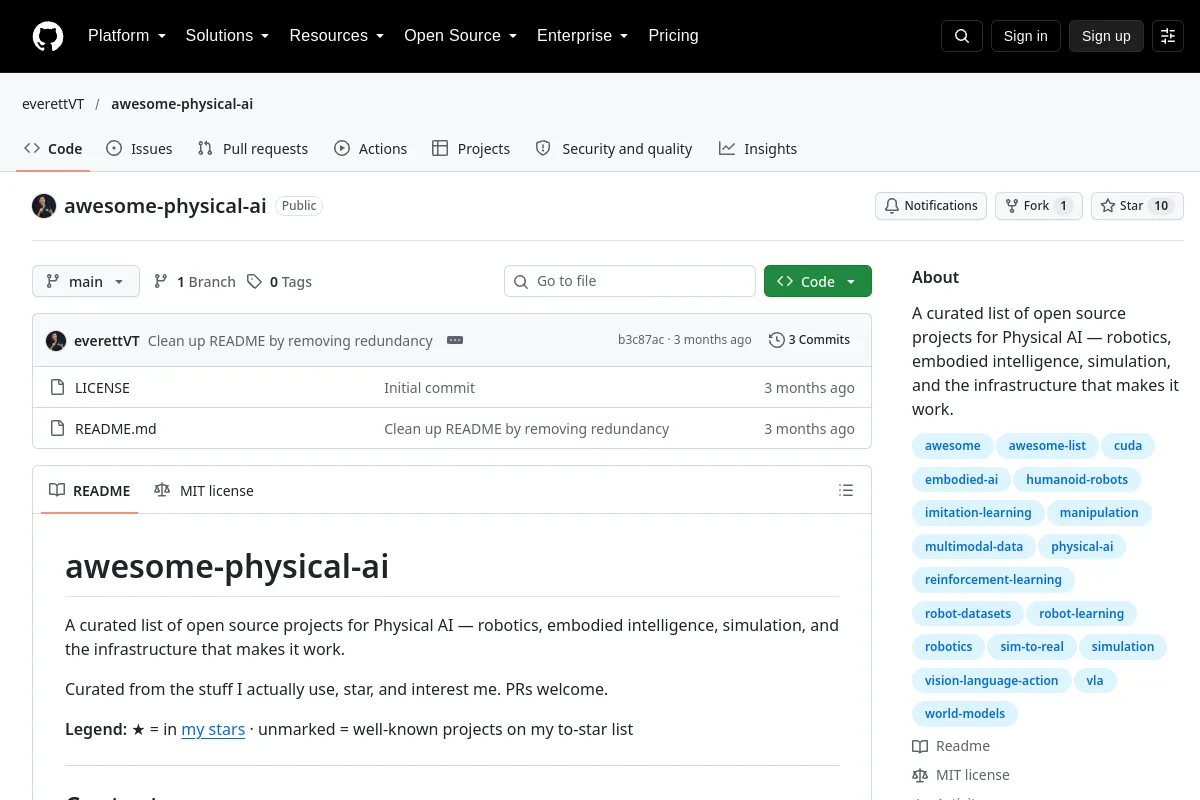Screen dimensions: 1200x800
Task: Switch to the Issues tab
Action: pyautogui.click(x=139, y=149)
